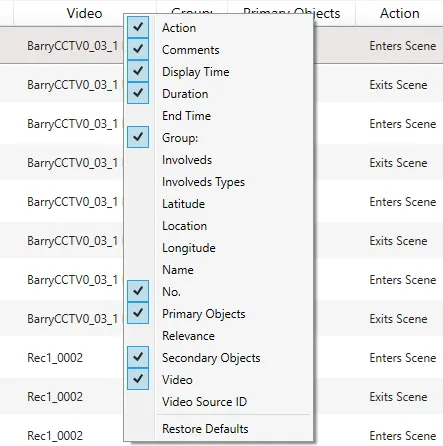Select first BarryCCTV0_03_1 row video cell
Screen dimensions: 443x446
click(72, 46)
